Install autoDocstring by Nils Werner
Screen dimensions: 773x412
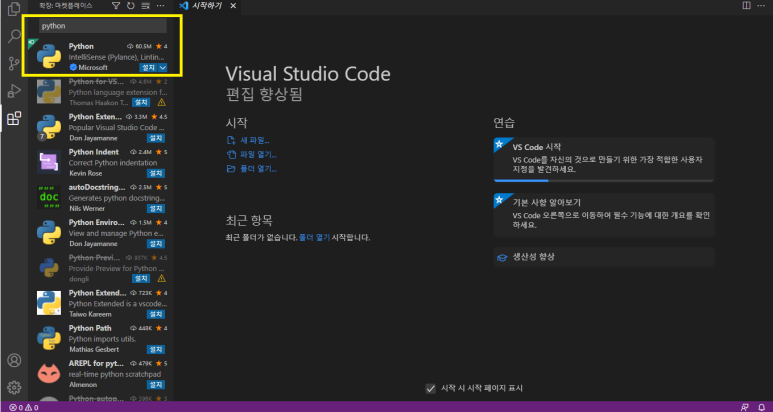click(156, 208)
